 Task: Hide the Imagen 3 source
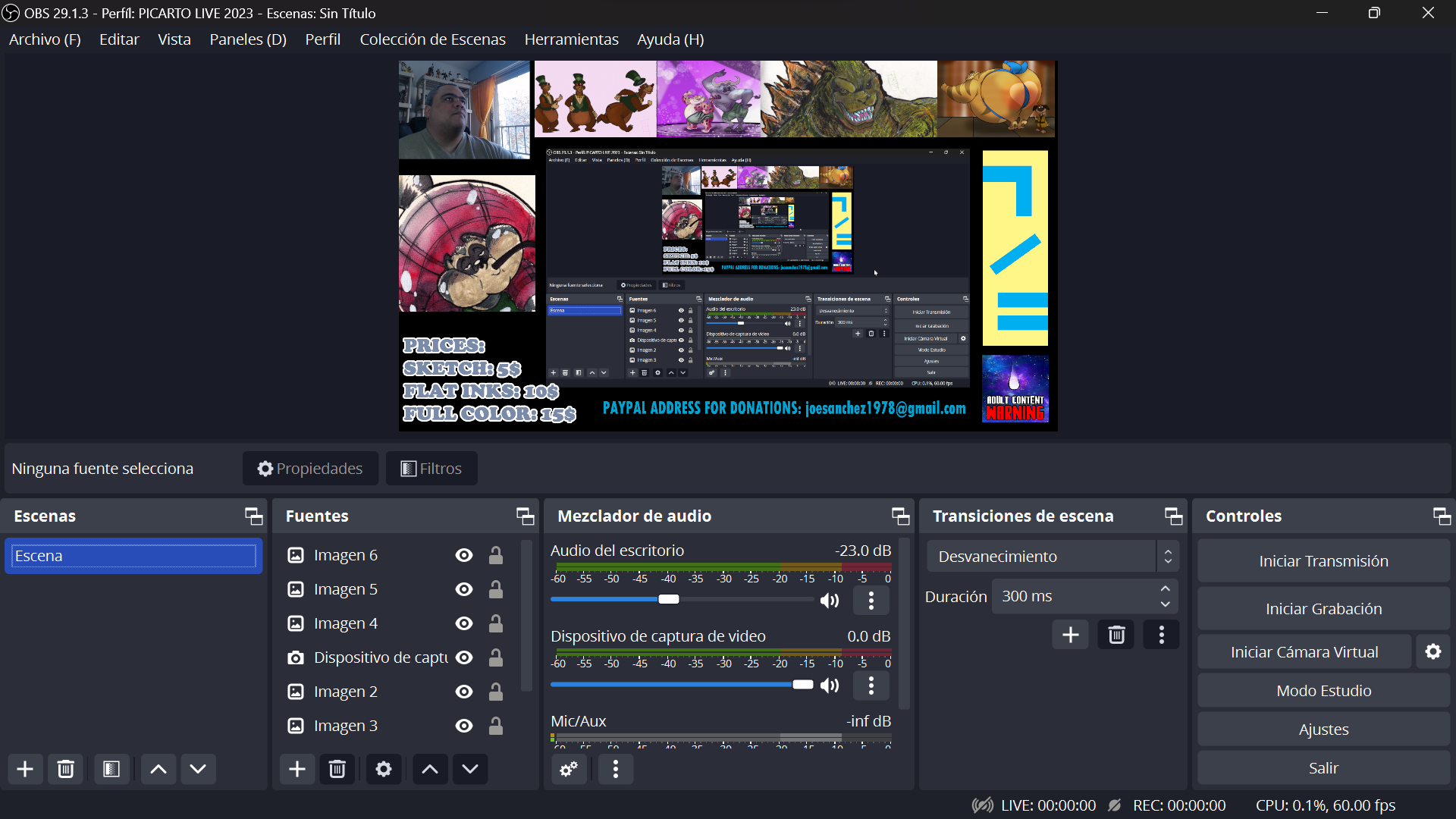coord(464,726)
